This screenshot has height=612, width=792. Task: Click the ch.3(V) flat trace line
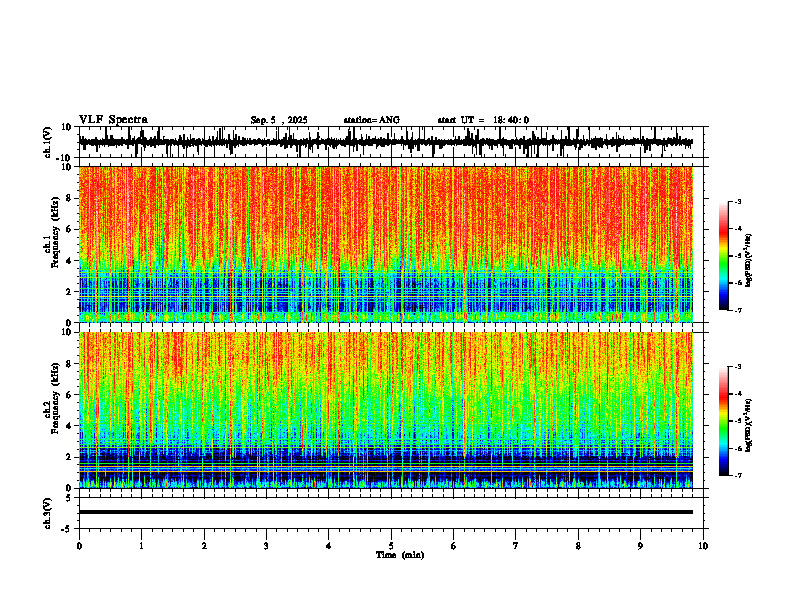pyautogui.click(x=385, y=512)
